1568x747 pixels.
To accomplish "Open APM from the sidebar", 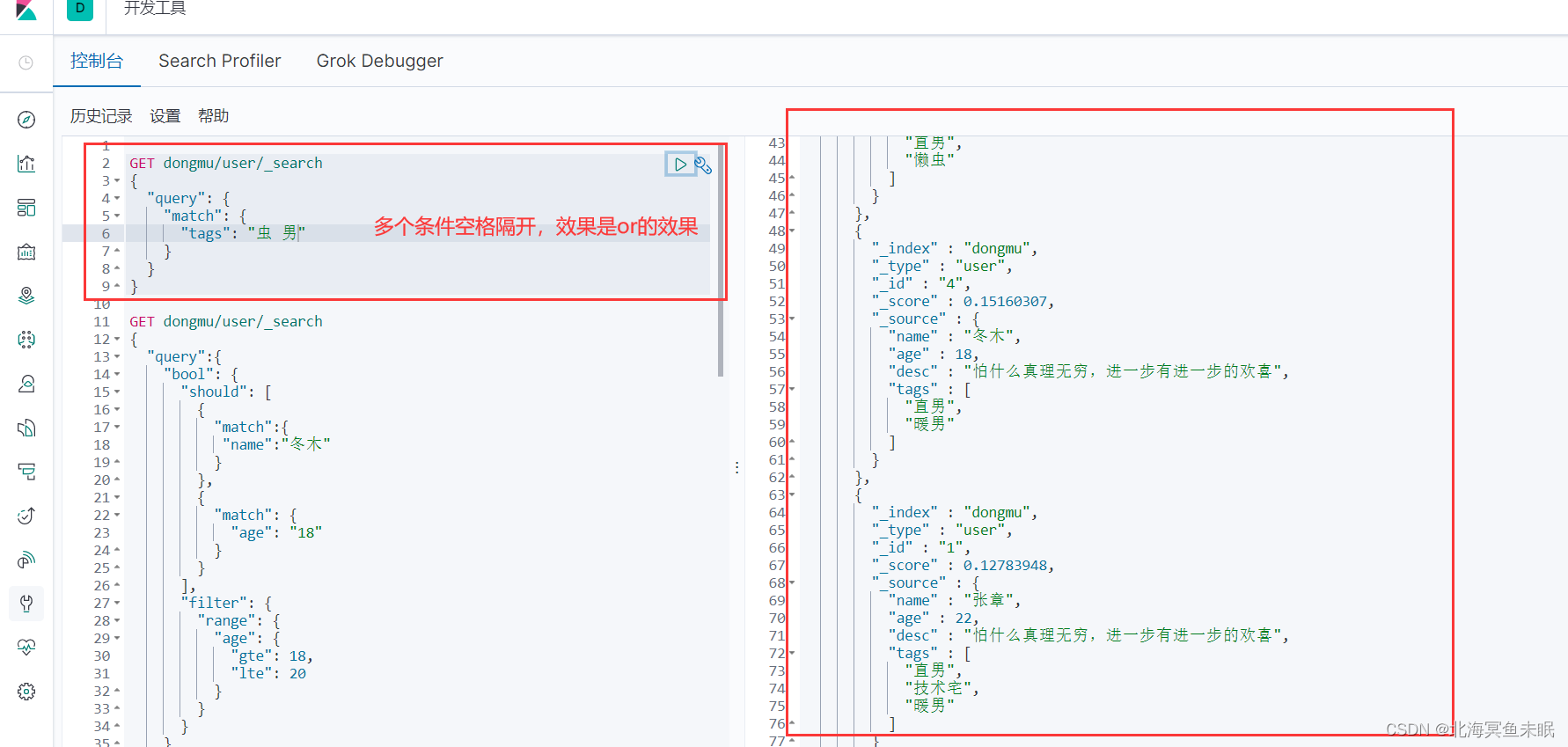I will [26, 472].
